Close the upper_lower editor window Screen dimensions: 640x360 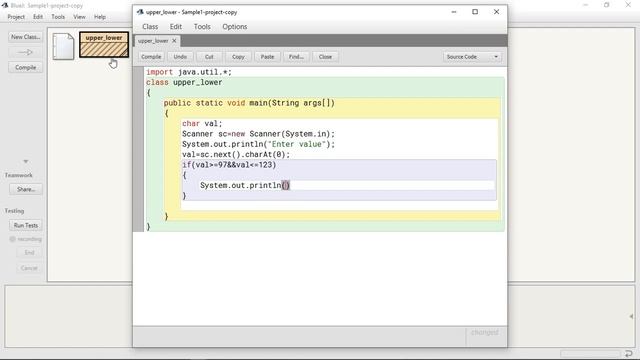(x=496, y=12)
